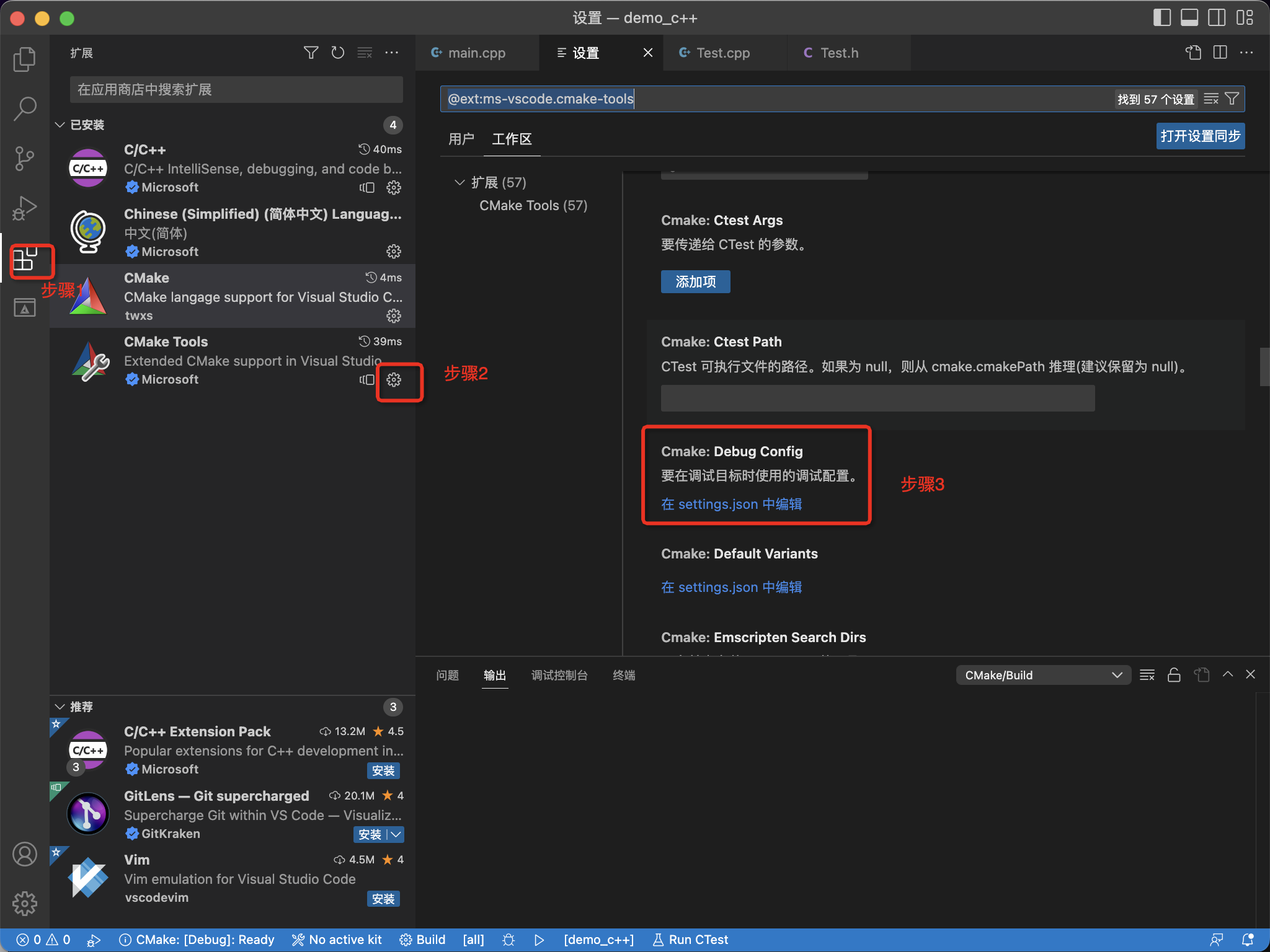Switch to main.cpp editor tab
Screen dimensions: 1270x952
(477, 53)
